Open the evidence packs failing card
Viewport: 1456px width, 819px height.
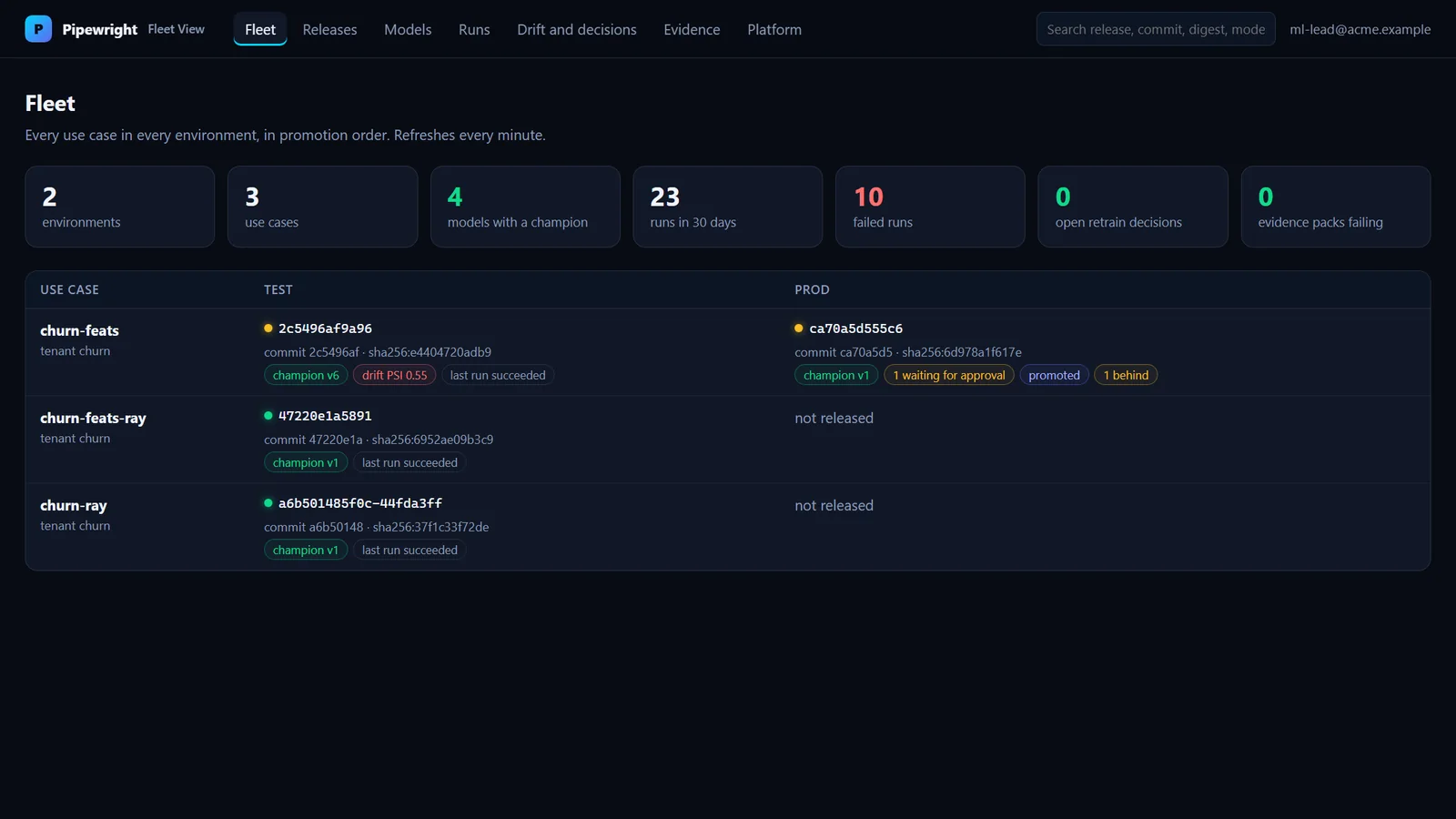[x=1336, y=207]
